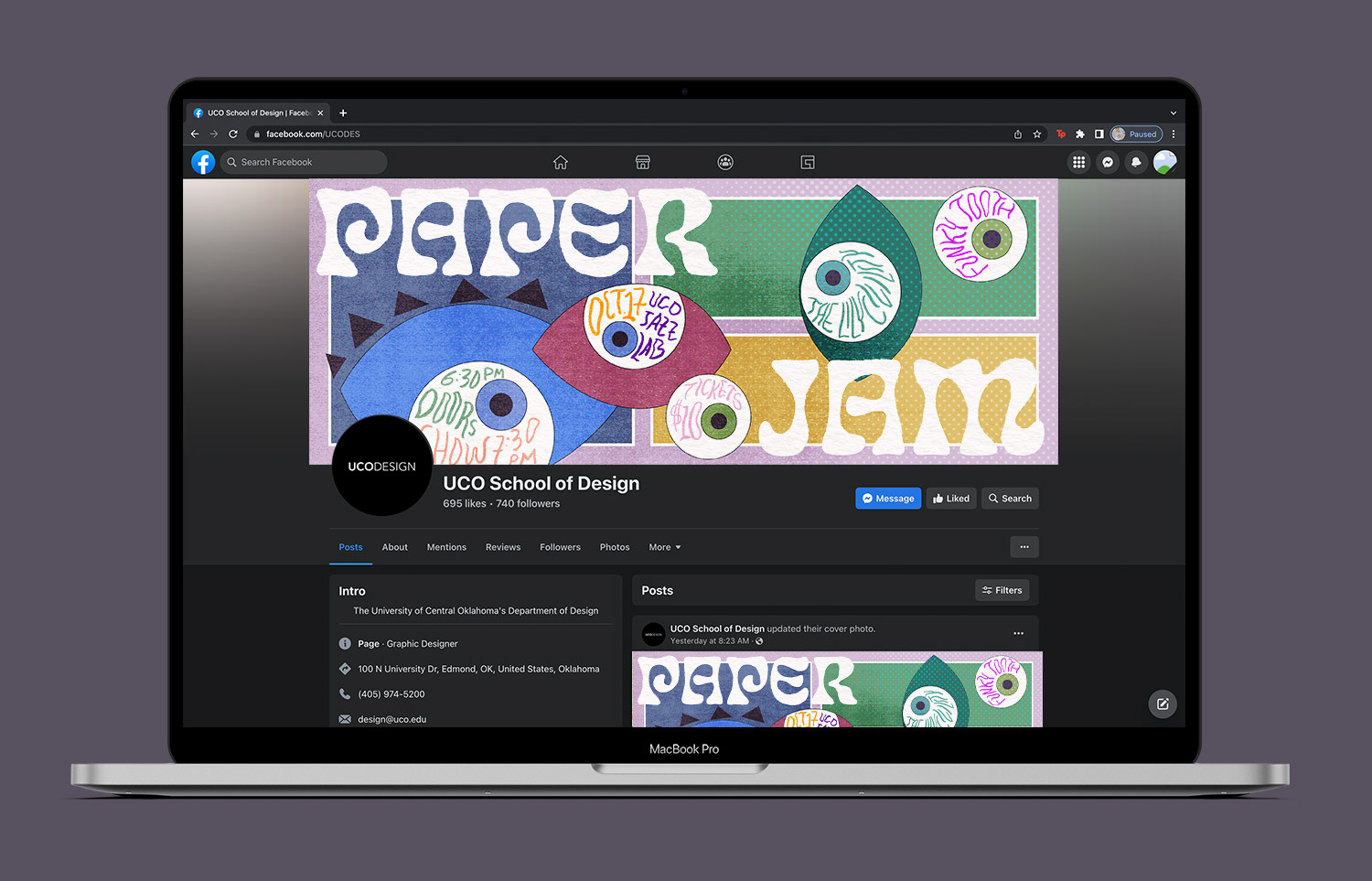Click the address bar URL facebook.com/UCODES

point(313,134)
